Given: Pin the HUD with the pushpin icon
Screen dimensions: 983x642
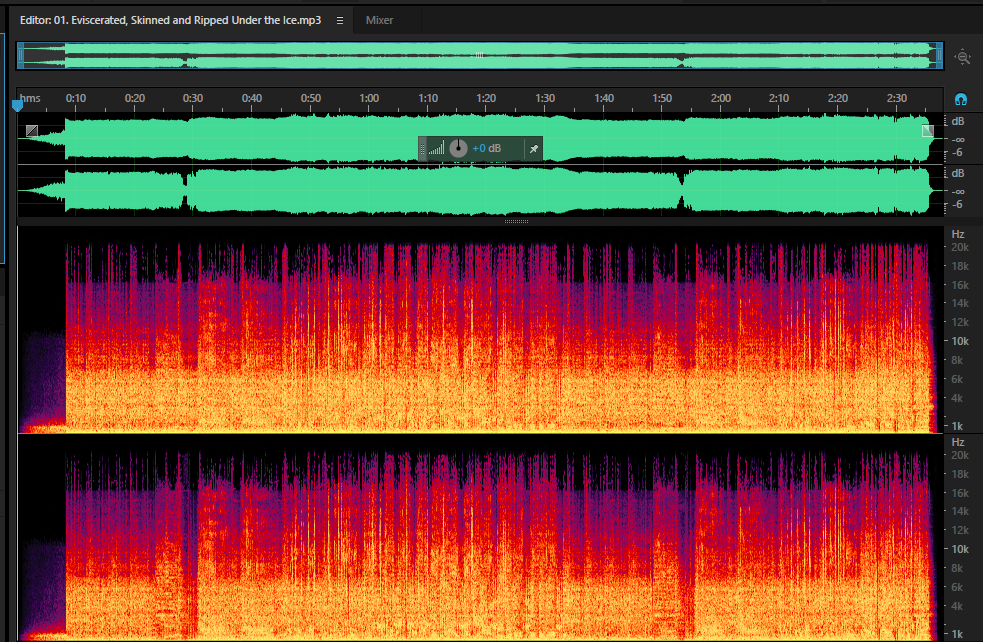Looking at the screenshot, I should coord(534,149).
